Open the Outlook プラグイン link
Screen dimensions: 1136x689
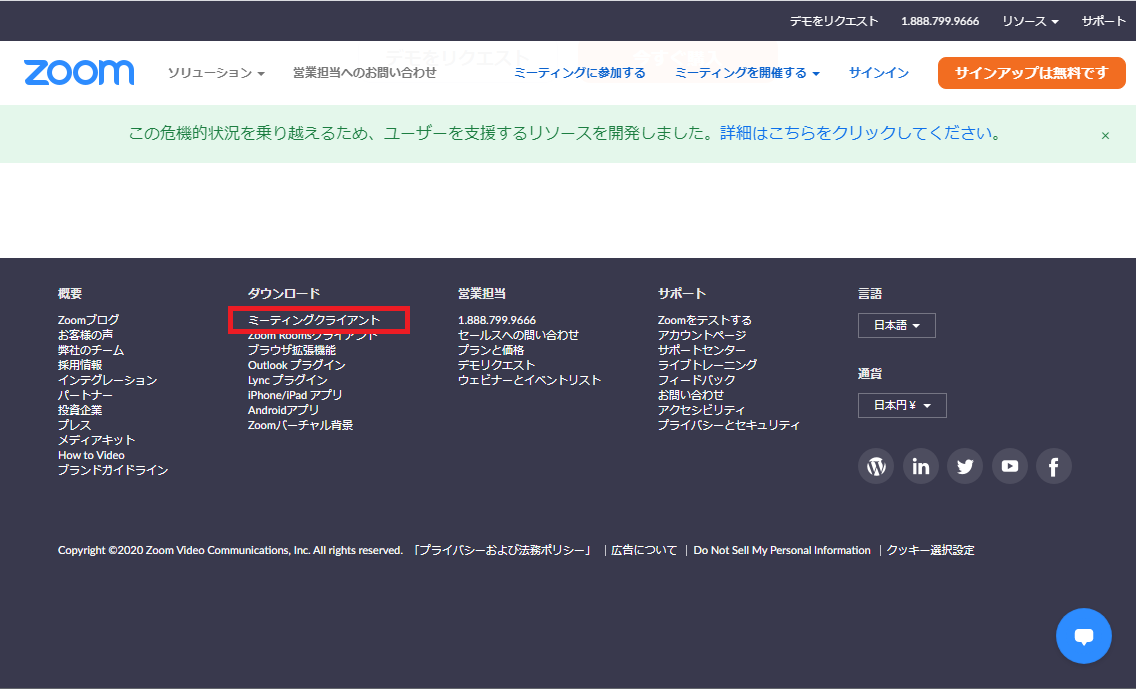pyautogui.click(x=296, y=365)
